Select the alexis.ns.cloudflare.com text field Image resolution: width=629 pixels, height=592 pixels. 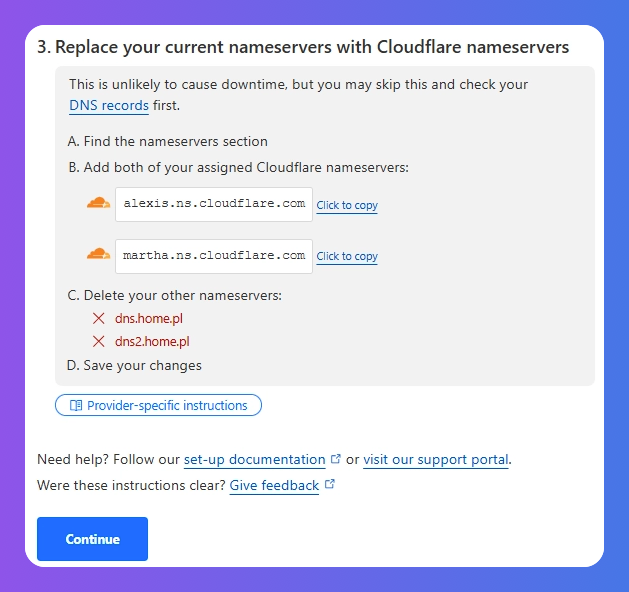pyautogui.click(x=214, y=204)
